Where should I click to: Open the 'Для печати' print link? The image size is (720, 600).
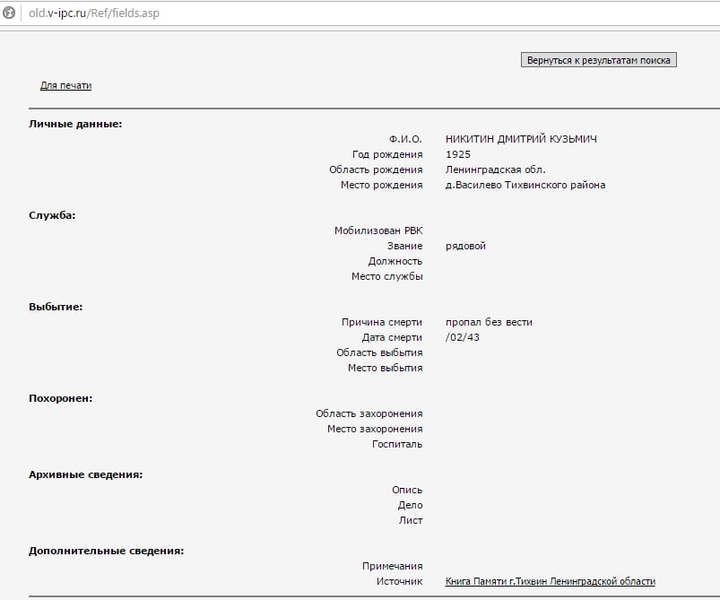tap(65, 86)
